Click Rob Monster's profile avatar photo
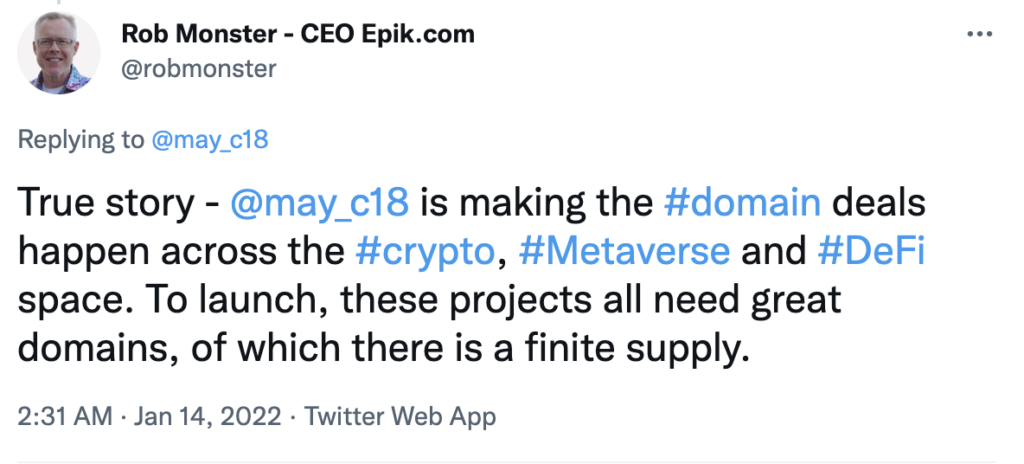Image resolution: width=1024 pixels, height=464 pixels. click(x=60, y=53)
